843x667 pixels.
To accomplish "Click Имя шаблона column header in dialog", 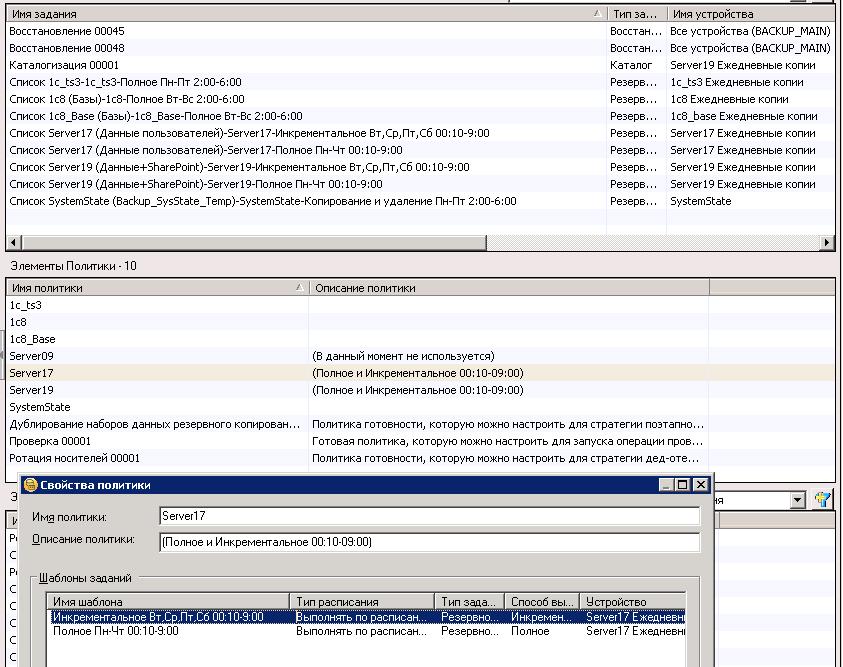I will (x=168, y=602).
